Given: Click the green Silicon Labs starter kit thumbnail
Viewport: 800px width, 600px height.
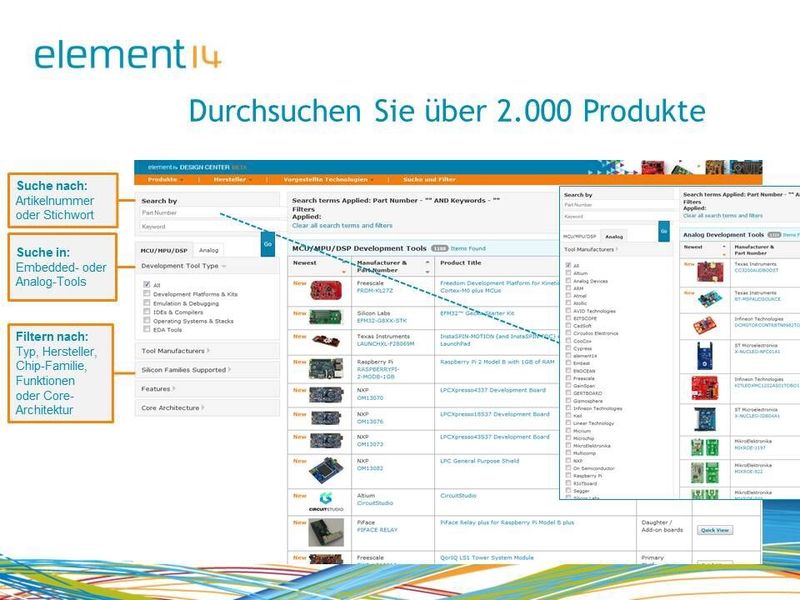Looking at the screenshot, I should coord(326,317).
